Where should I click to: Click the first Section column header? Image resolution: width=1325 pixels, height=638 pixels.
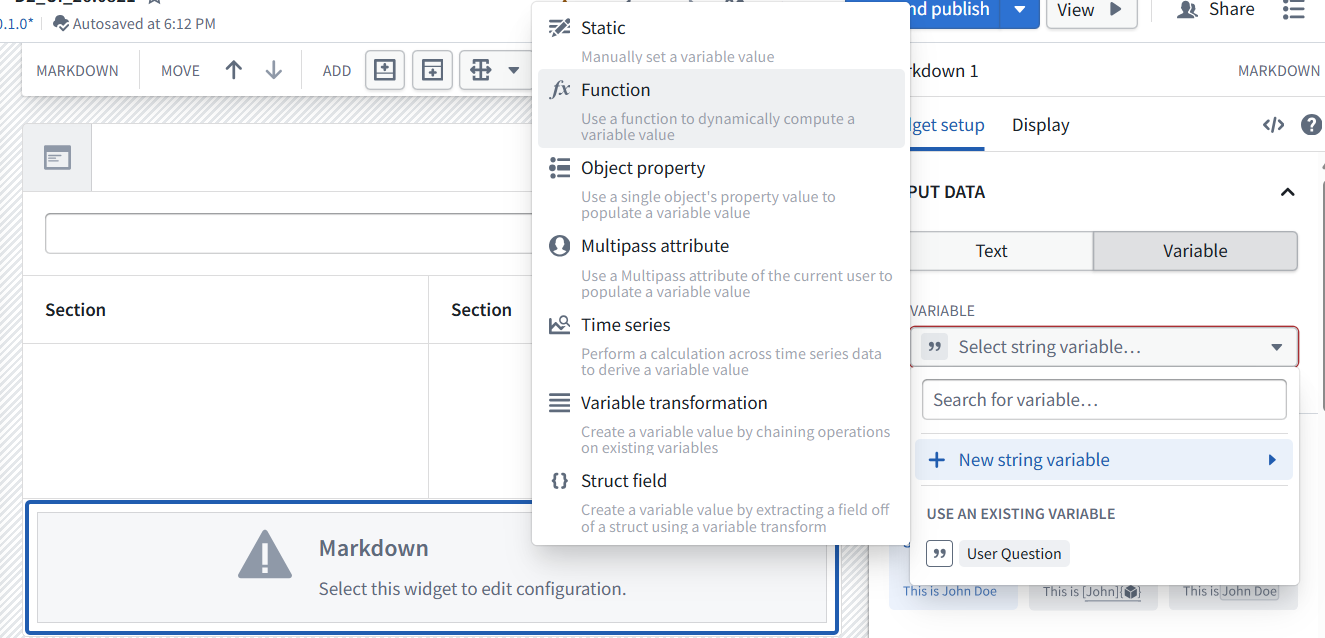tap(75, 309)
